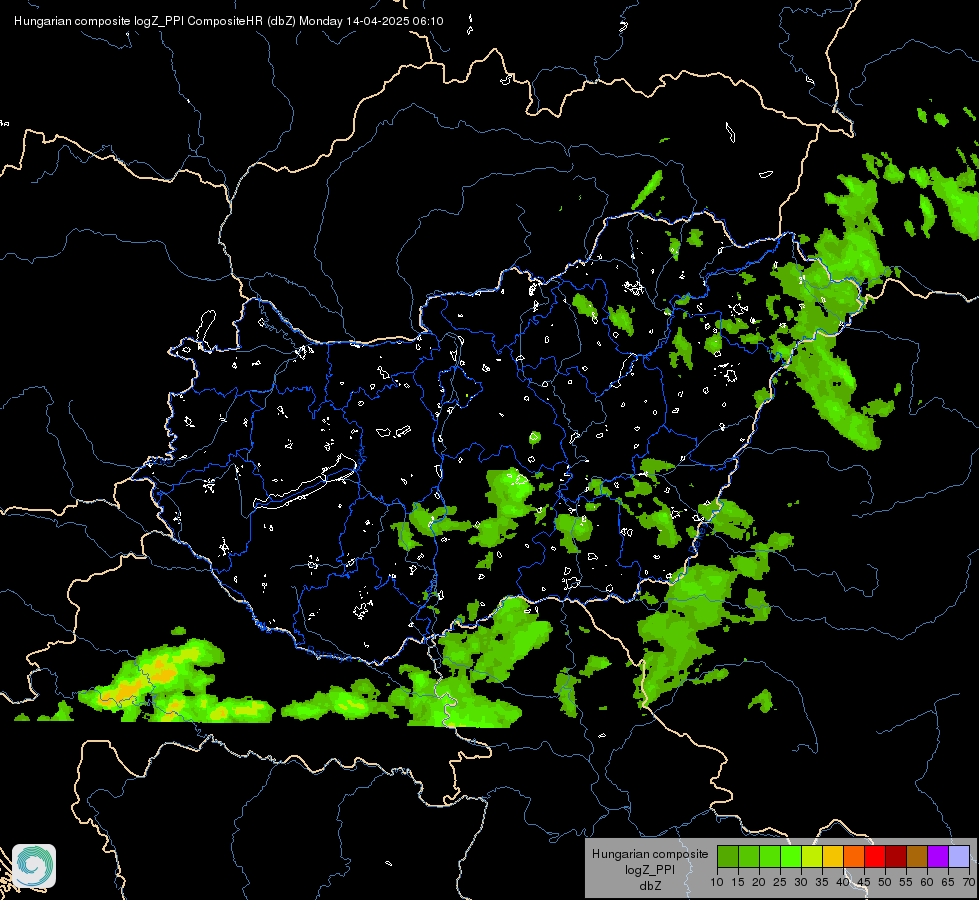Click the legend label 'Hungarian composite'
The width and height of the screenshot is (979, 900).
click(x=650, y=854)
